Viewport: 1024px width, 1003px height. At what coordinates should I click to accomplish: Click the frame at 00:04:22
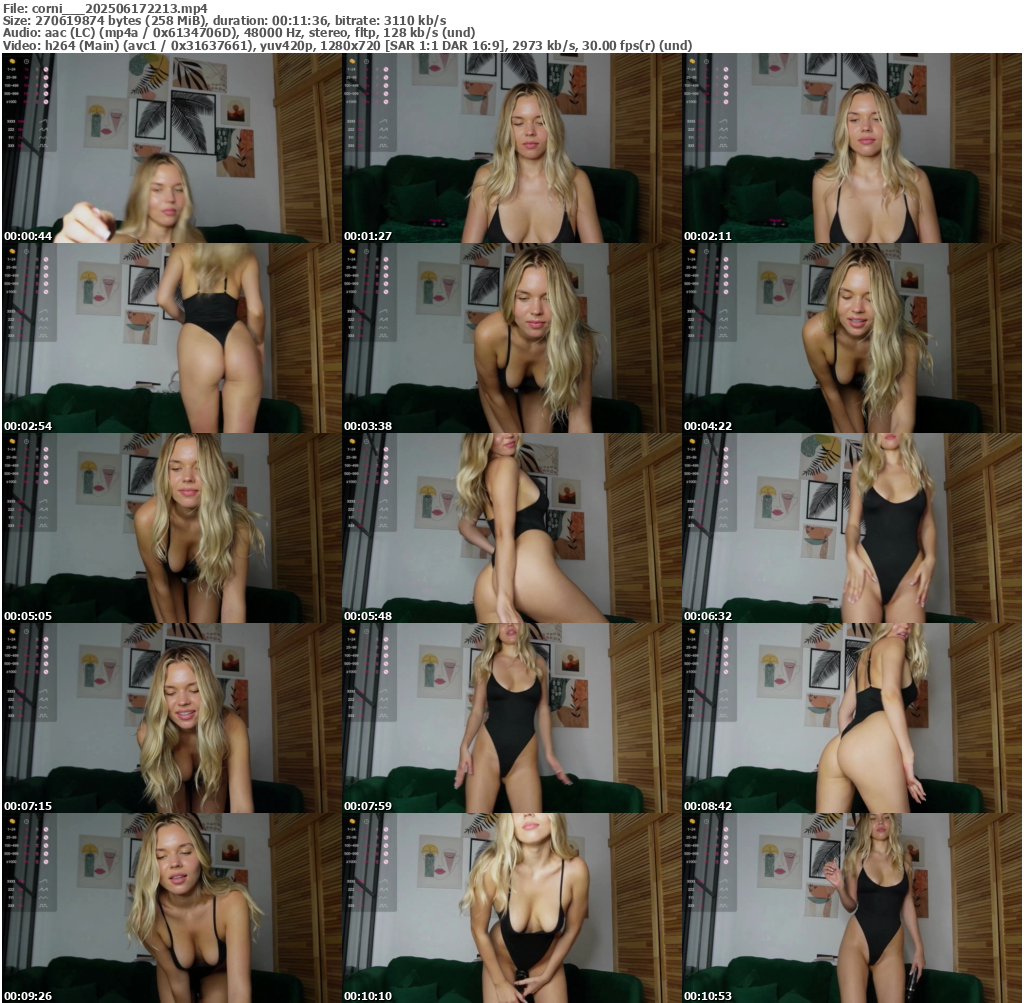(x=851, y=338)
